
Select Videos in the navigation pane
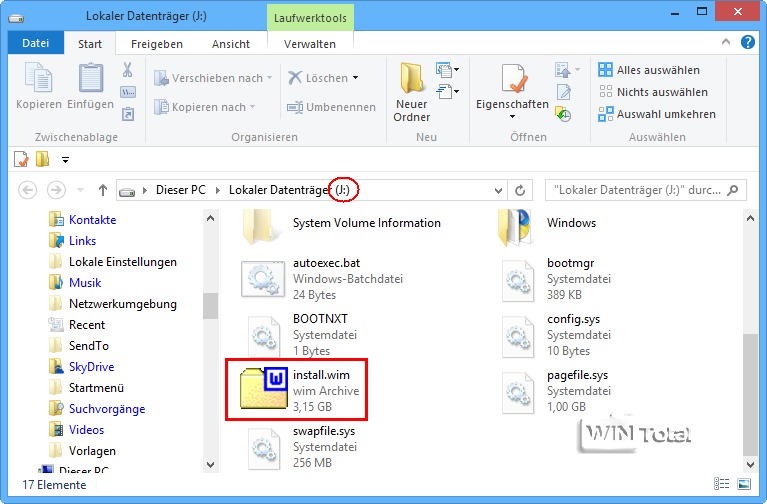pyautogui.click(x=77, y=430)
